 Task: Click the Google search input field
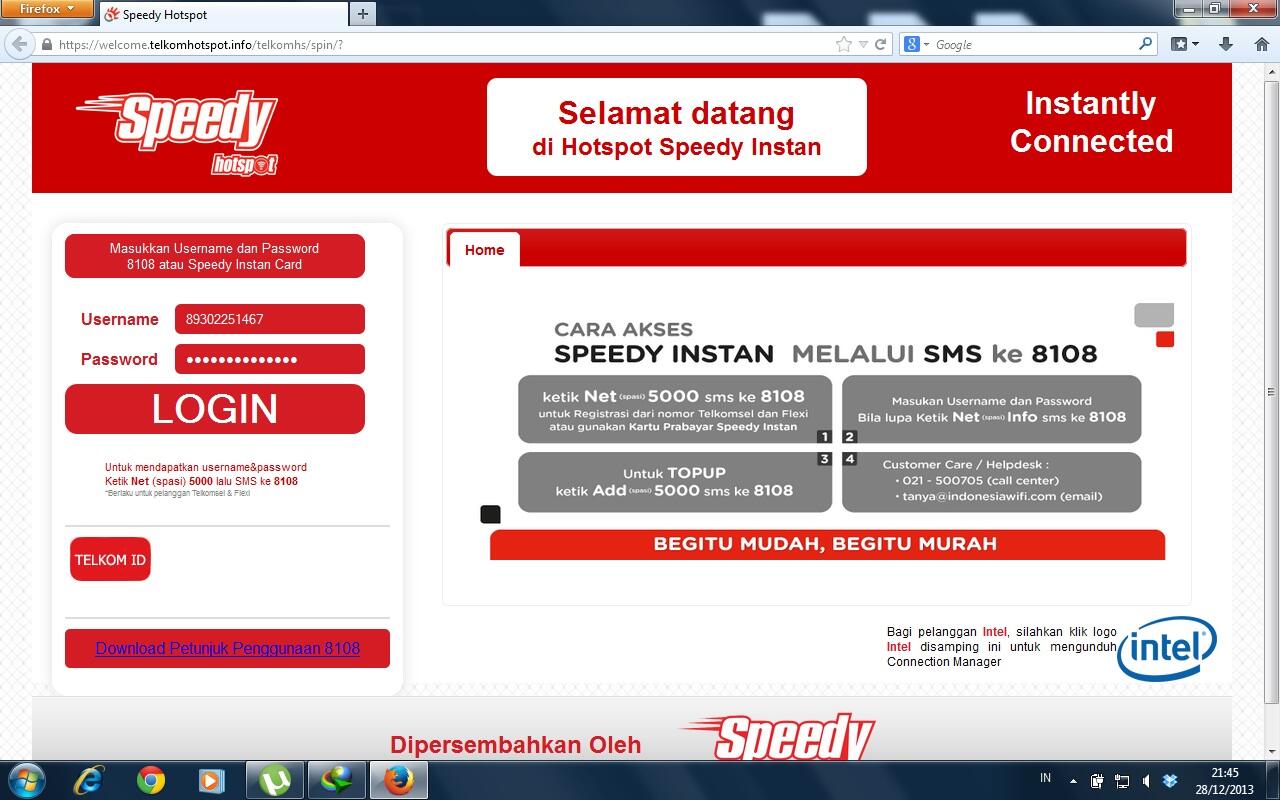coord(1035,45)
